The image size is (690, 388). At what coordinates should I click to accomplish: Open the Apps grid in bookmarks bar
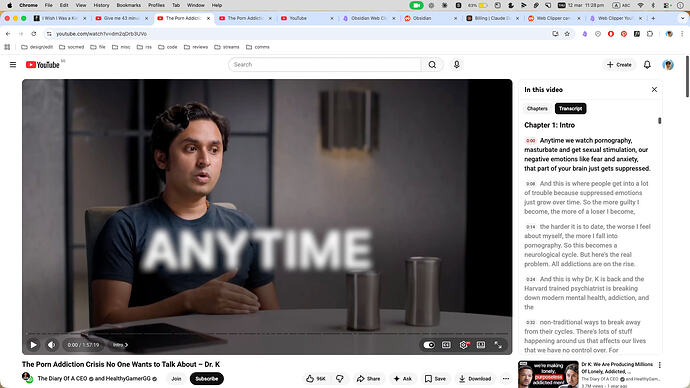coord(7,47)
